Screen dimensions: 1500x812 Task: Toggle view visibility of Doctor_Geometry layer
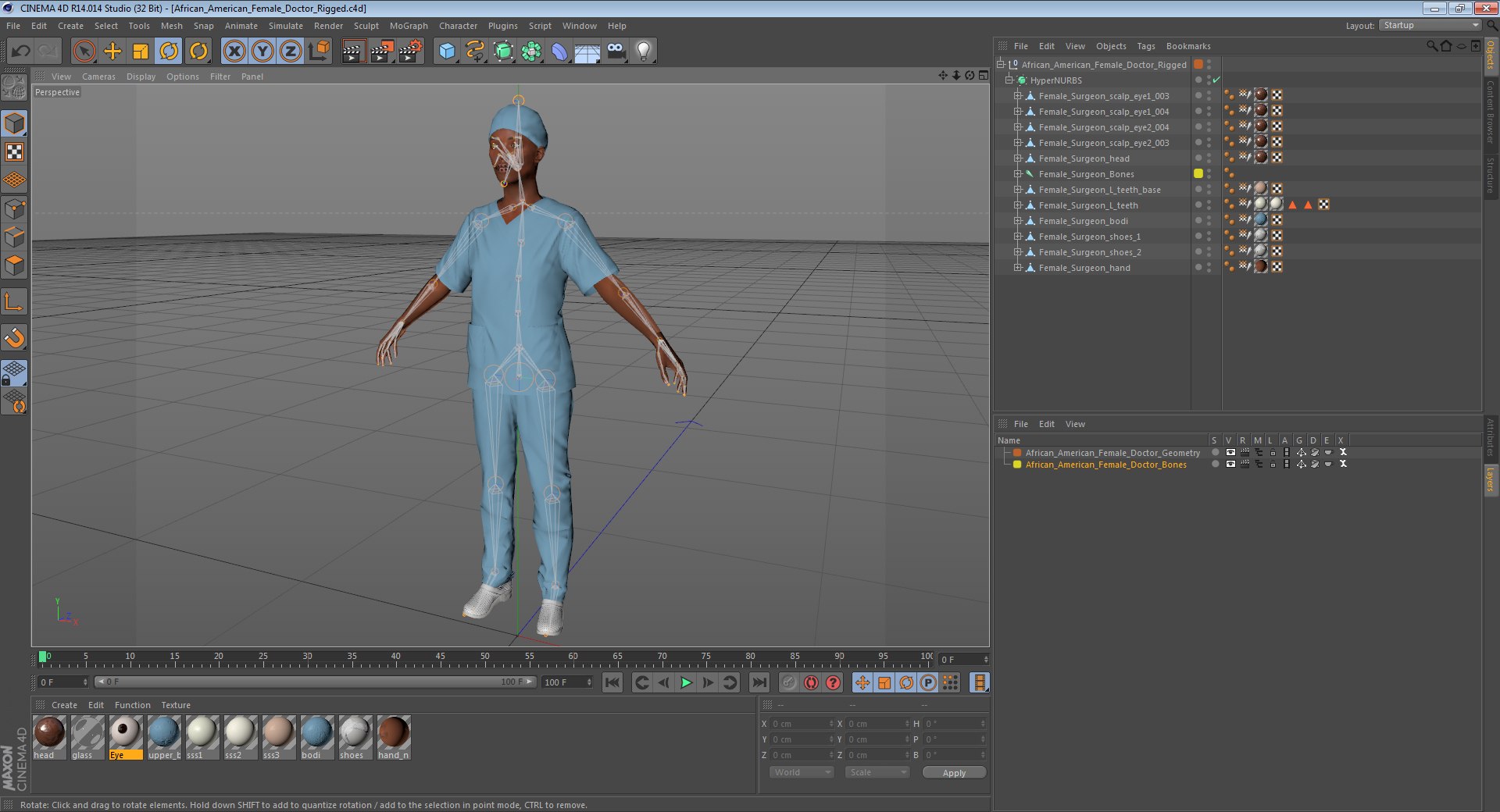tap(1230, 452)
